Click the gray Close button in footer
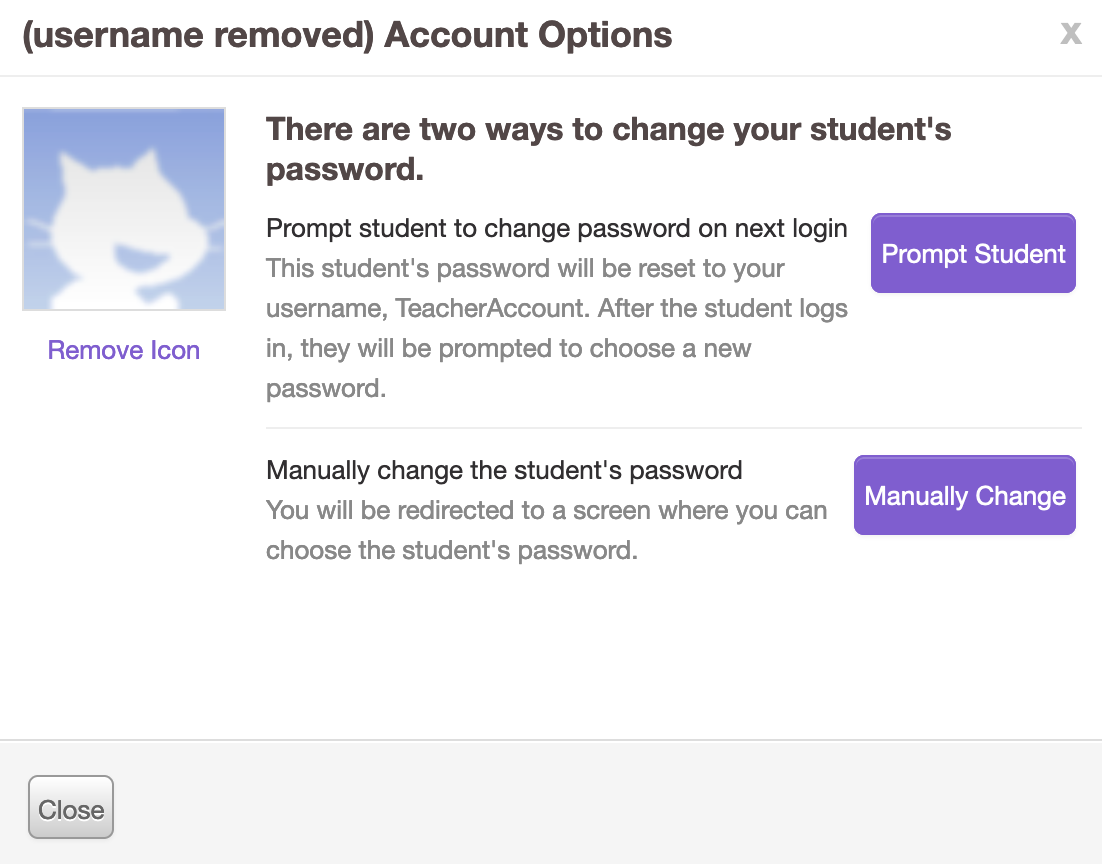 tap(71, 808)
